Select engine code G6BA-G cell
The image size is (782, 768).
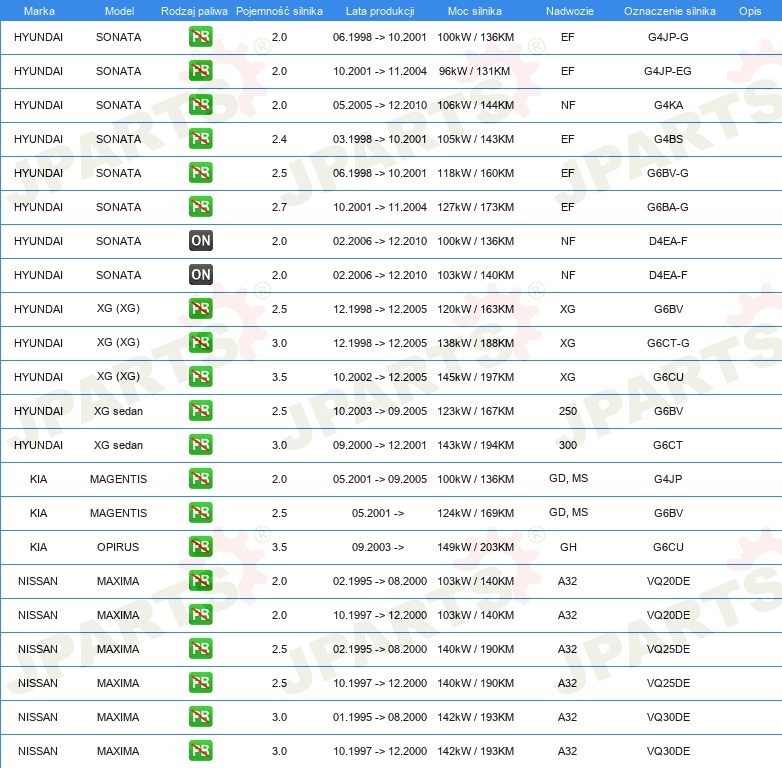click(668, 206)
